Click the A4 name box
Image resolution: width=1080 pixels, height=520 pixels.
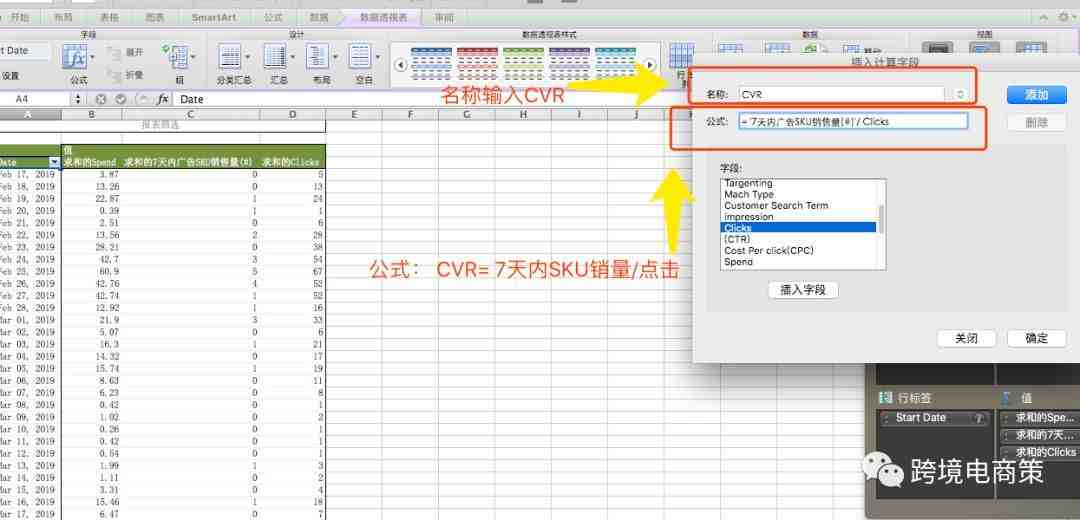[34, 99]
